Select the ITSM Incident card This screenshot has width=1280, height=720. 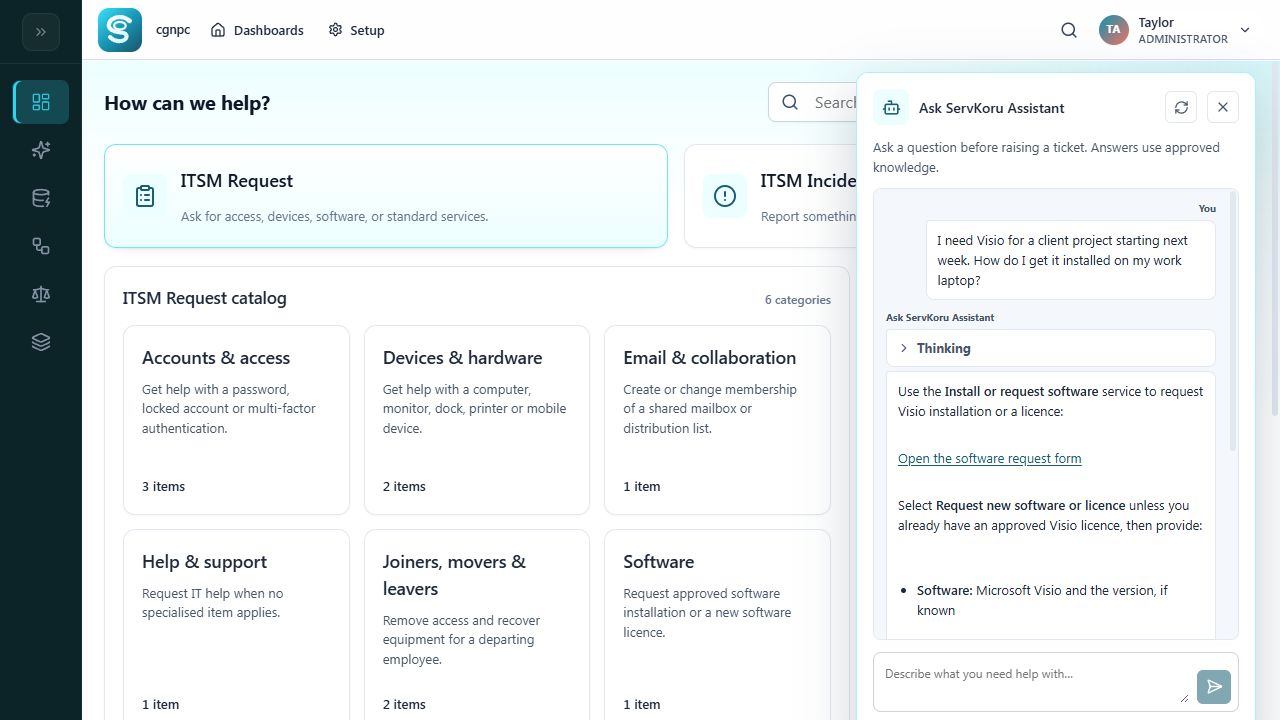click(x=770, y=196)
